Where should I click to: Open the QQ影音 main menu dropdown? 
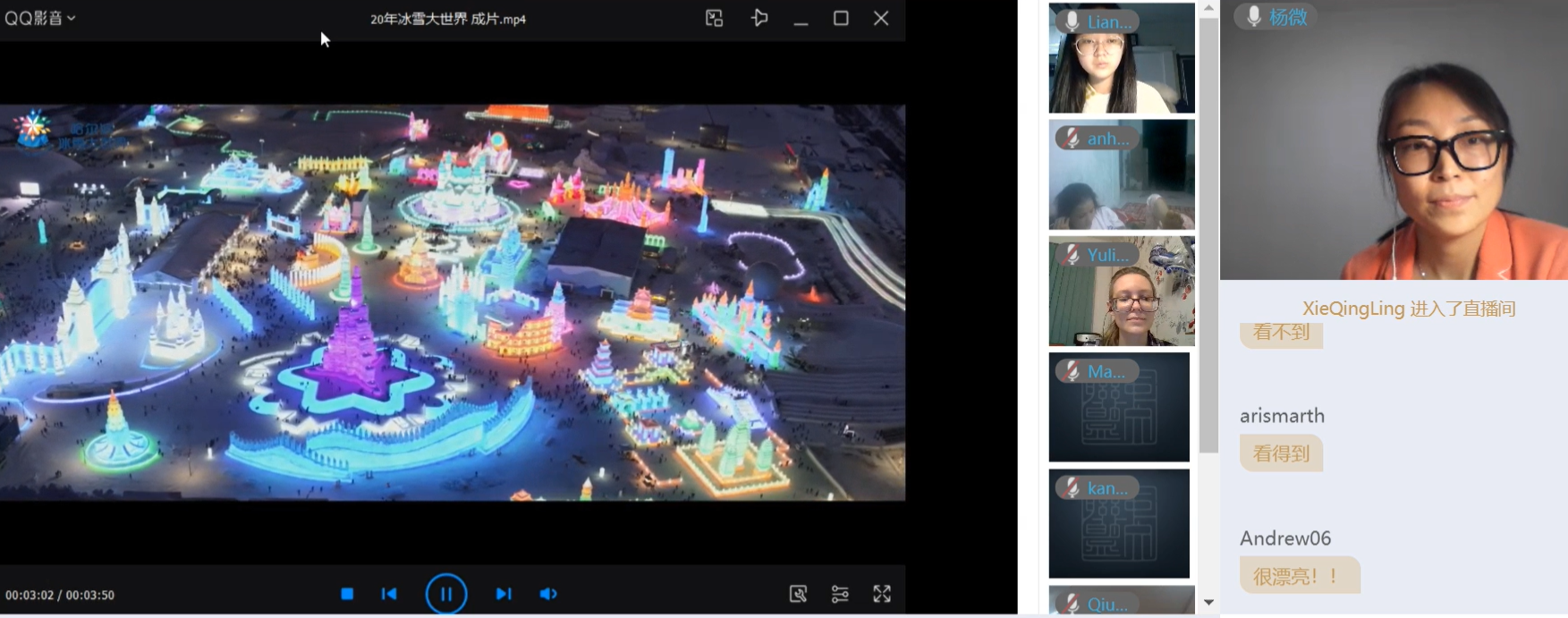tap(39, 18)
